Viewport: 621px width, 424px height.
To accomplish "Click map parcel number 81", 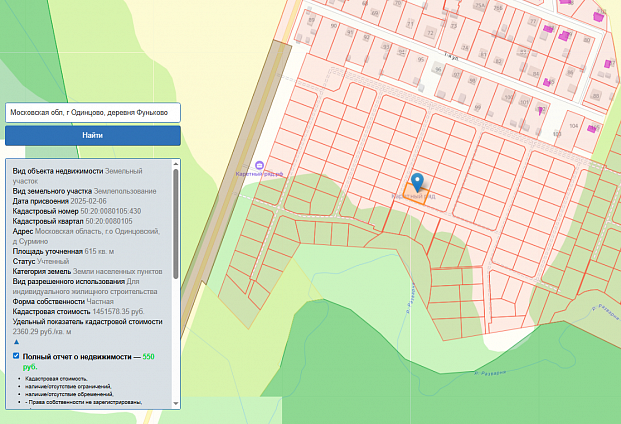I will coord(484,55).
